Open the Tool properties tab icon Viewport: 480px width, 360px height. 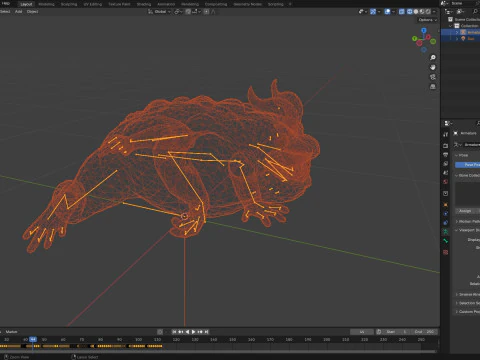[446, 134]
